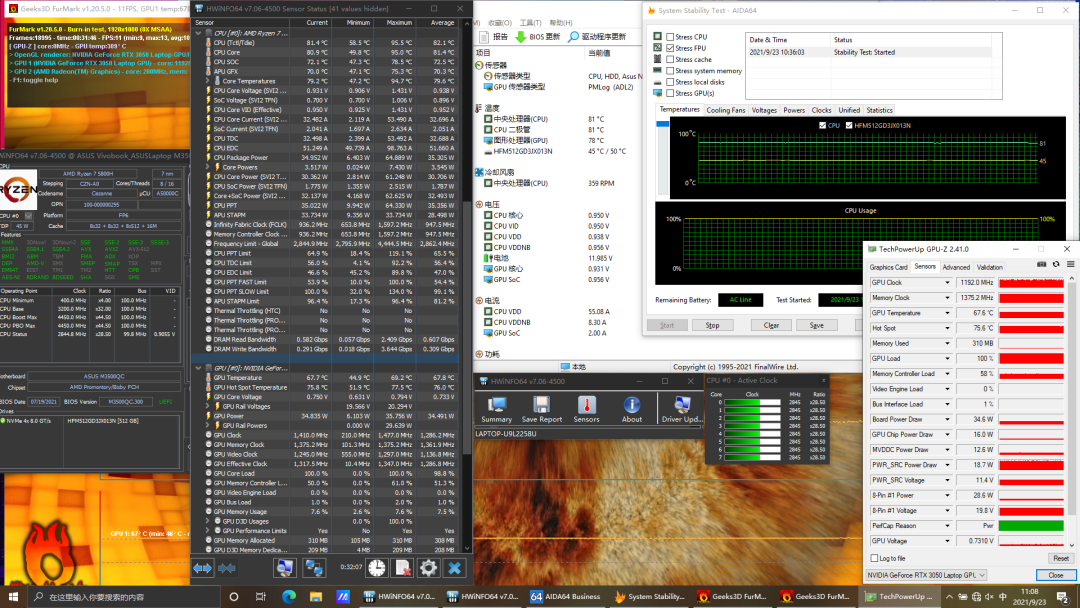Click the clock reset icon in sensor toolbar

(377, 567)
